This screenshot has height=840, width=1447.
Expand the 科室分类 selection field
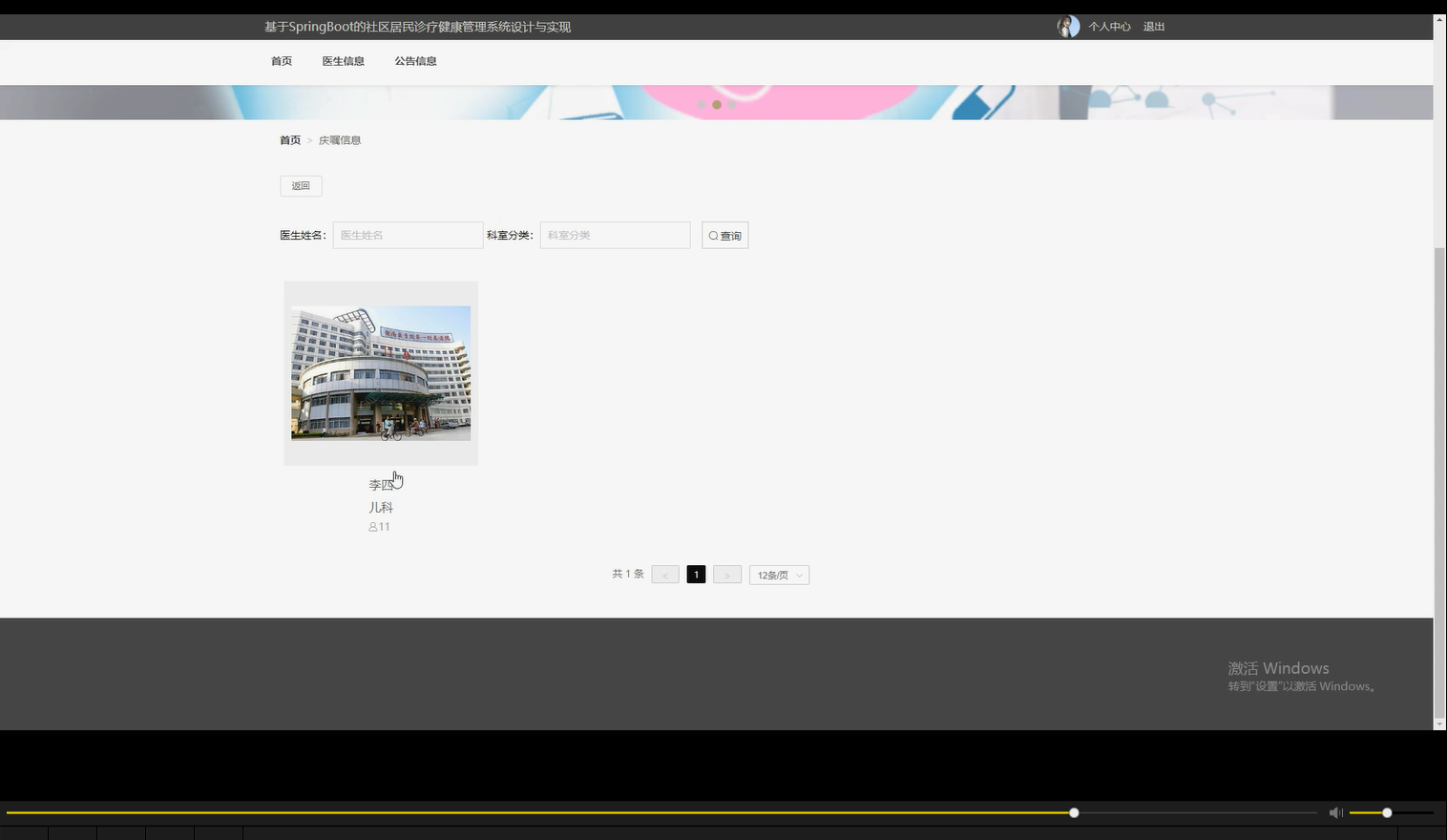[614, 235]
